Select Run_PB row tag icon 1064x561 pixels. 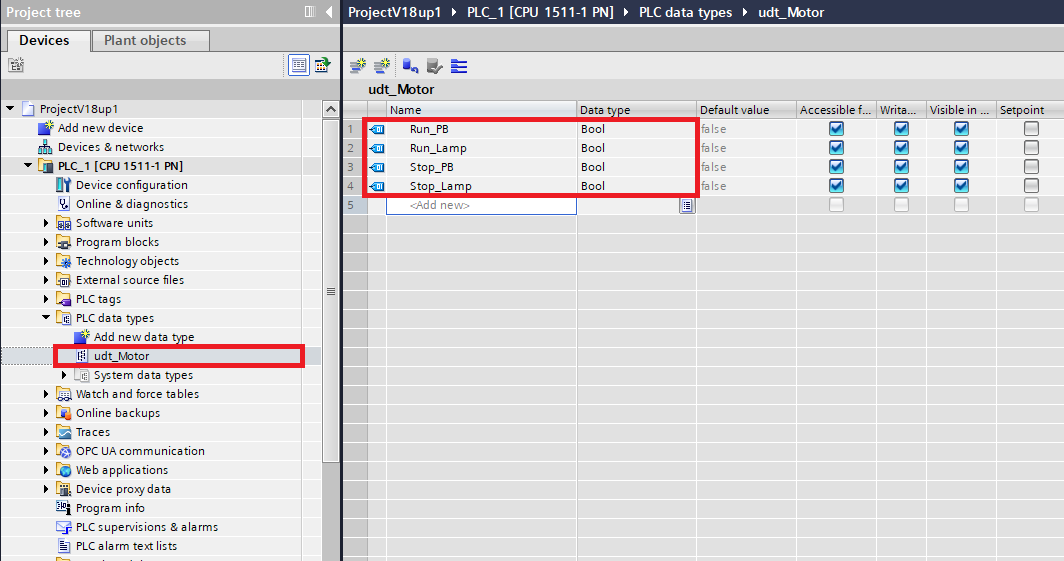pos(377,129)
